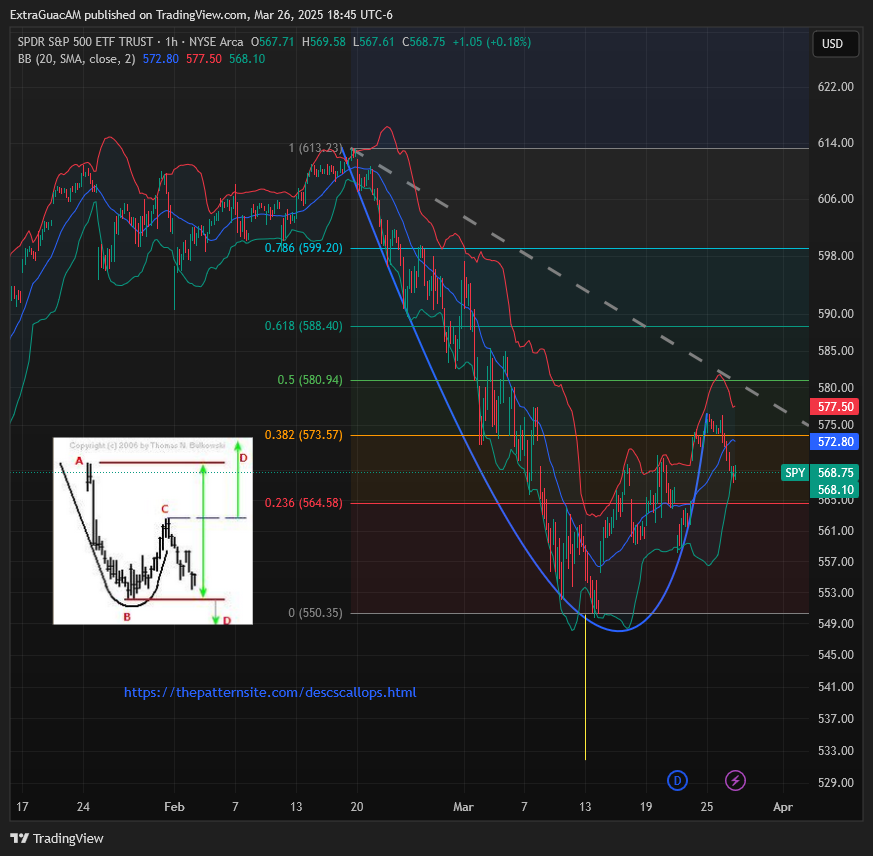Image resolution: width=873 pixels, height=856 pixels.
Task: Click the 606.00 price axis label
Action: 835,199
